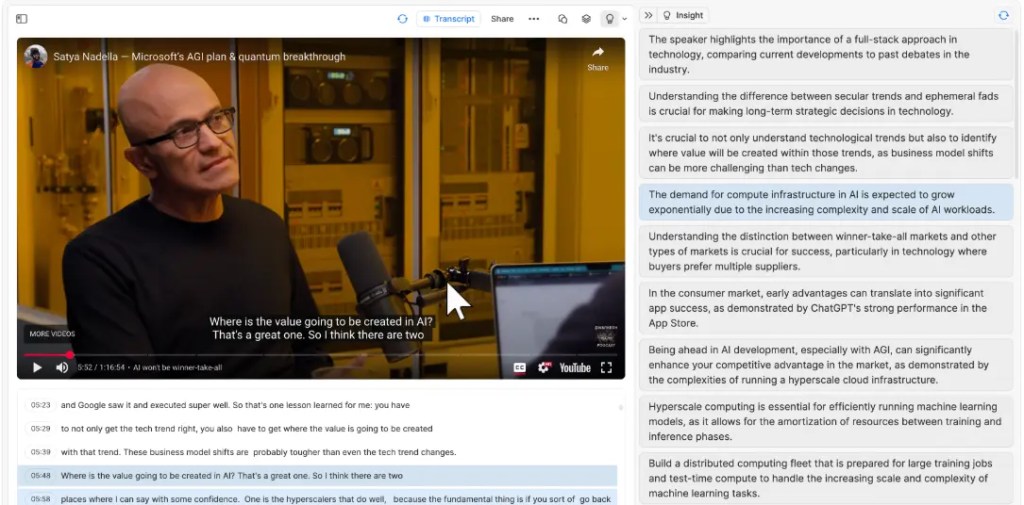Mute the video volume
Screen dimensions: 1024x505
click(61, 367)
